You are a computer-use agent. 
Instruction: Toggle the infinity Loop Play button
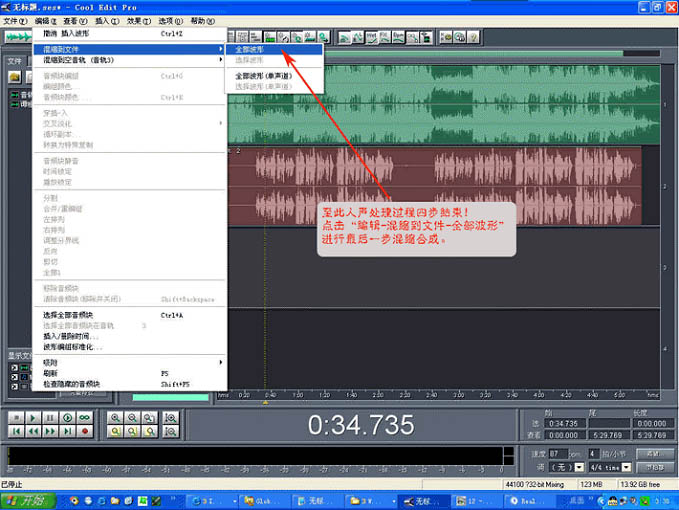[x=85, y=418]
